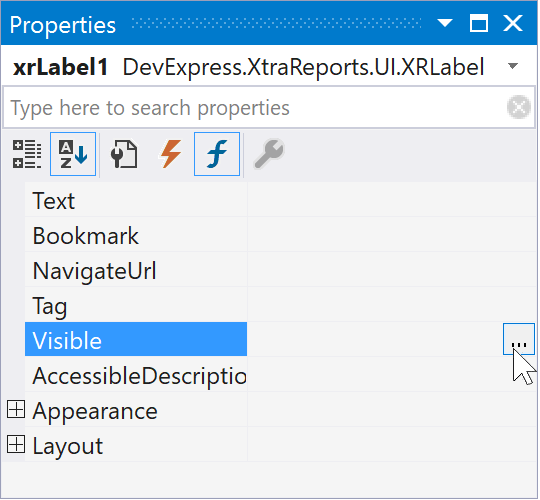Open the Properties window position menu arrow

pos(445,23)
